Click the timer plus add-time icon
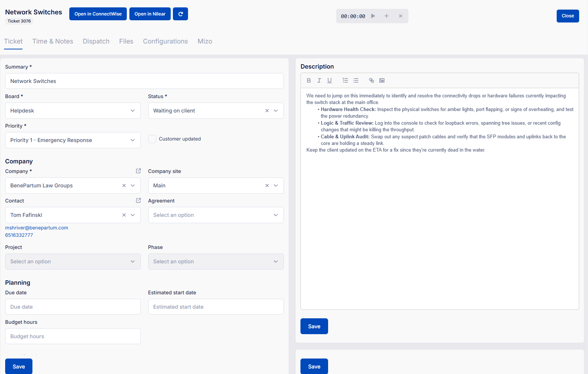Screen dimensions: 588x374 (x=387, y=16)
